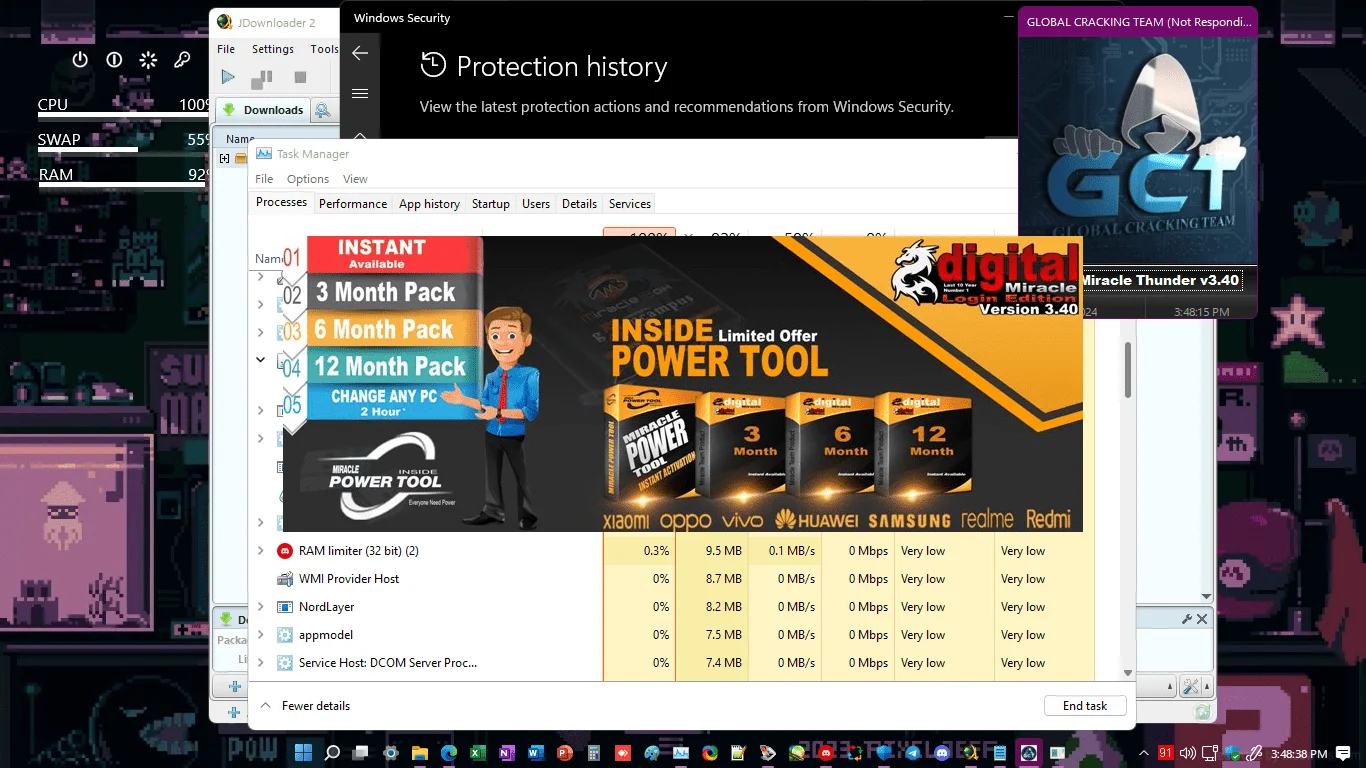Viewport: 1366px width, 768px height.
Task: Expand the RAM limiter process group
Action: tap(261, 551)
